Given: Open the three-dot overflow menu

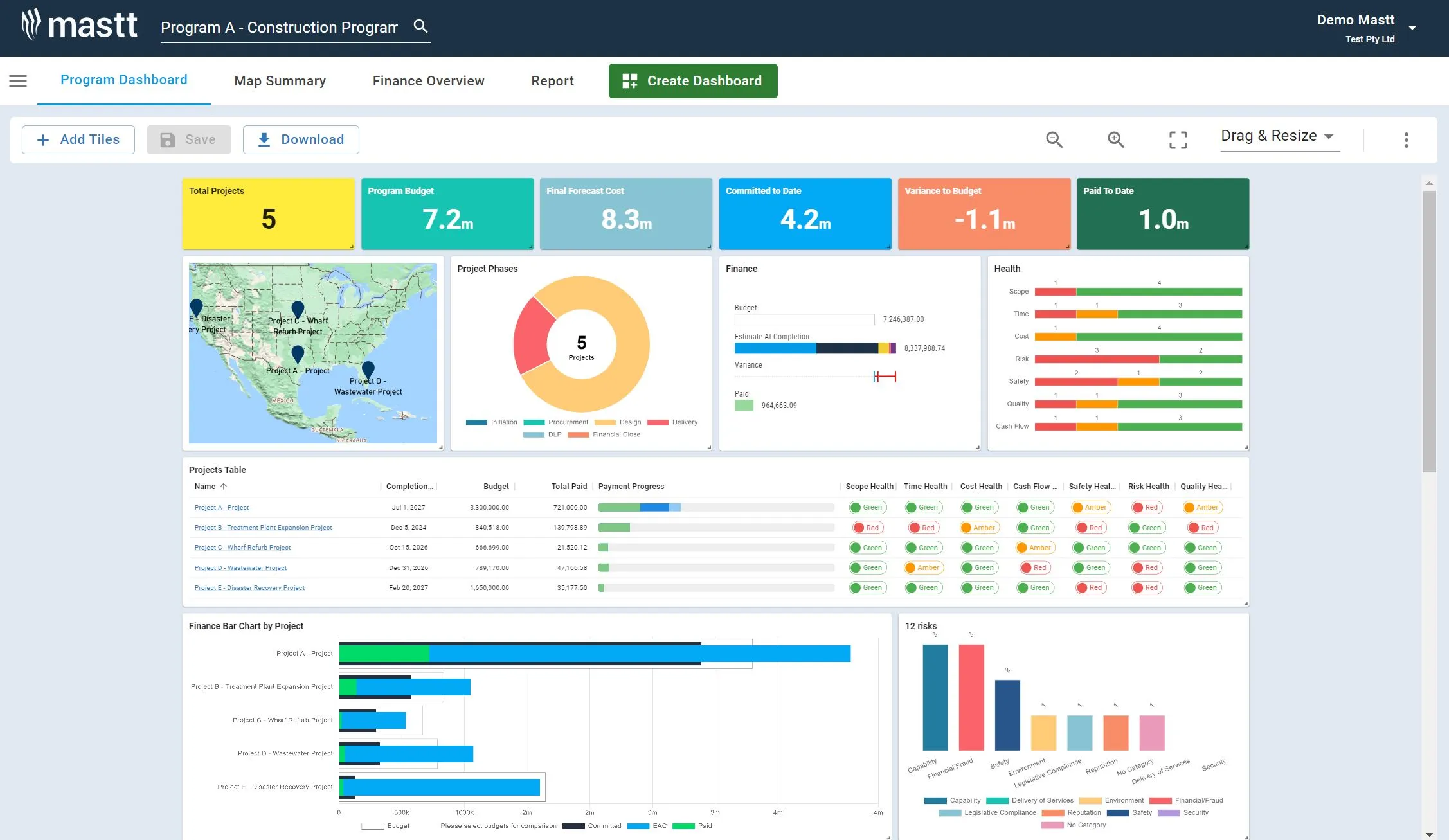Looking at the screenshot, I should [x=1407, y=139].
